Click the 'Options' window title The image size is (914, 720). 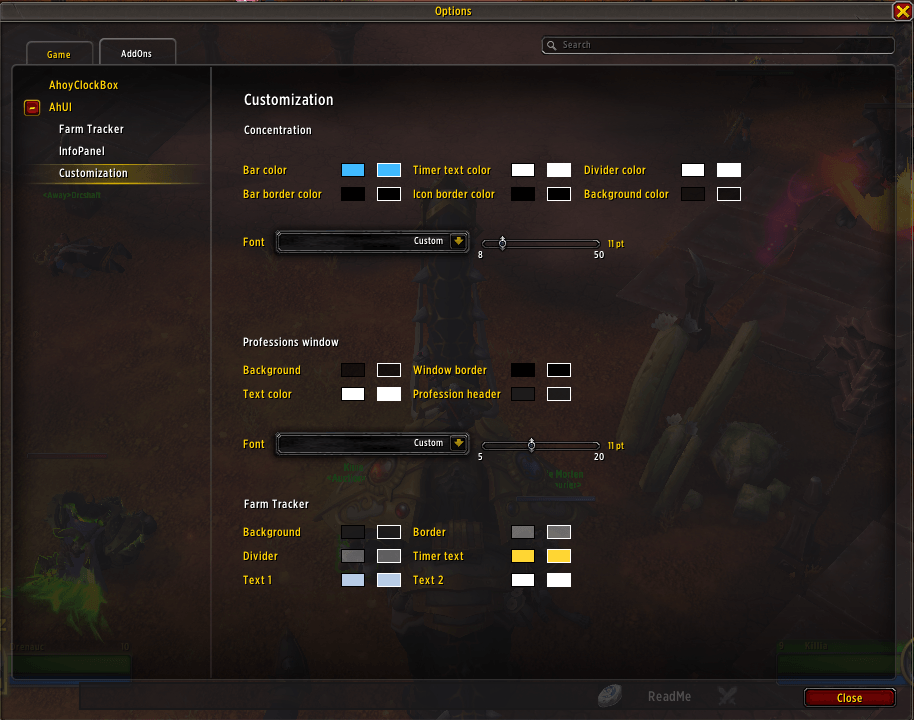coord(453,11)
